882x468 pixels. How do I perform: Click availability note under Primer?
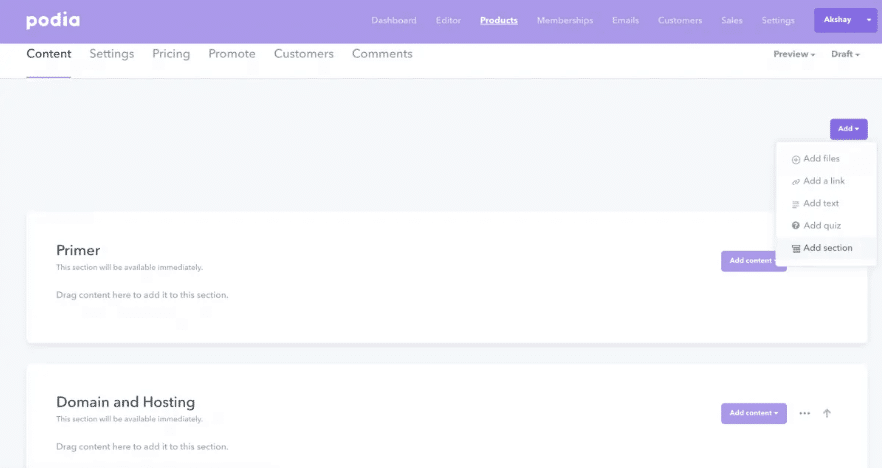pyautogui.click(x=129, y=267)
